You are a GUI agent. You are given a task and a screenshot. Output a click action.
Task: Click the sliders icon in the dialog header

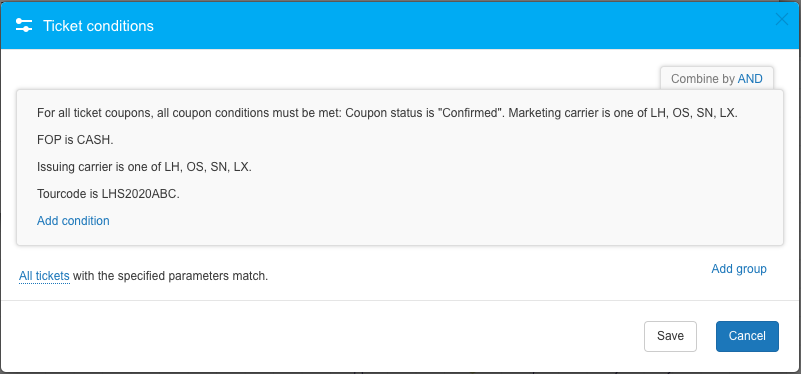click(24, 26)
